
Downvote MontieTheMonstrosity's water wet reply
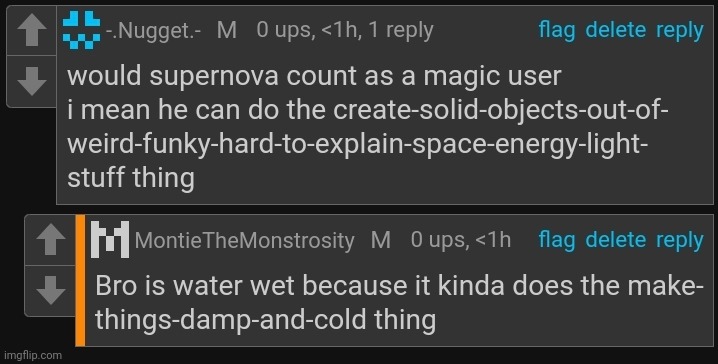[x=50, y=290]
